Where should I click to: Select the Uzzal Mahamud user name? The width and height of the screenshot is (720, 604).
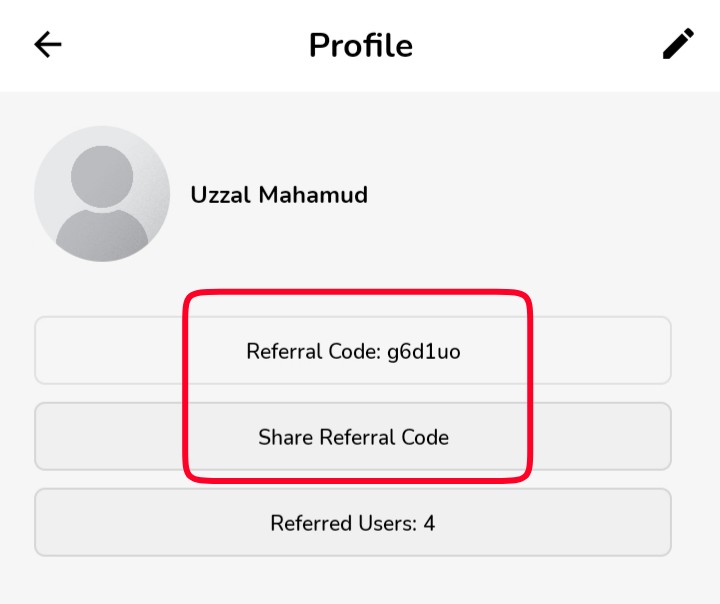pyautogui.click(x=279, y=195)
